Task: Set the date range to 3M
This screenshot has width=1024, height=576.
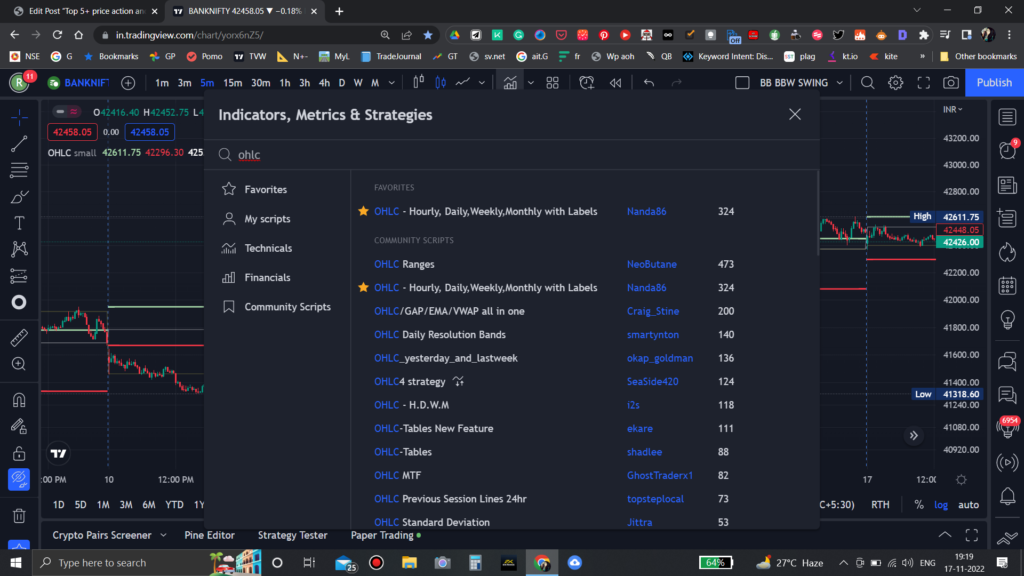Action: coord(125,504)
